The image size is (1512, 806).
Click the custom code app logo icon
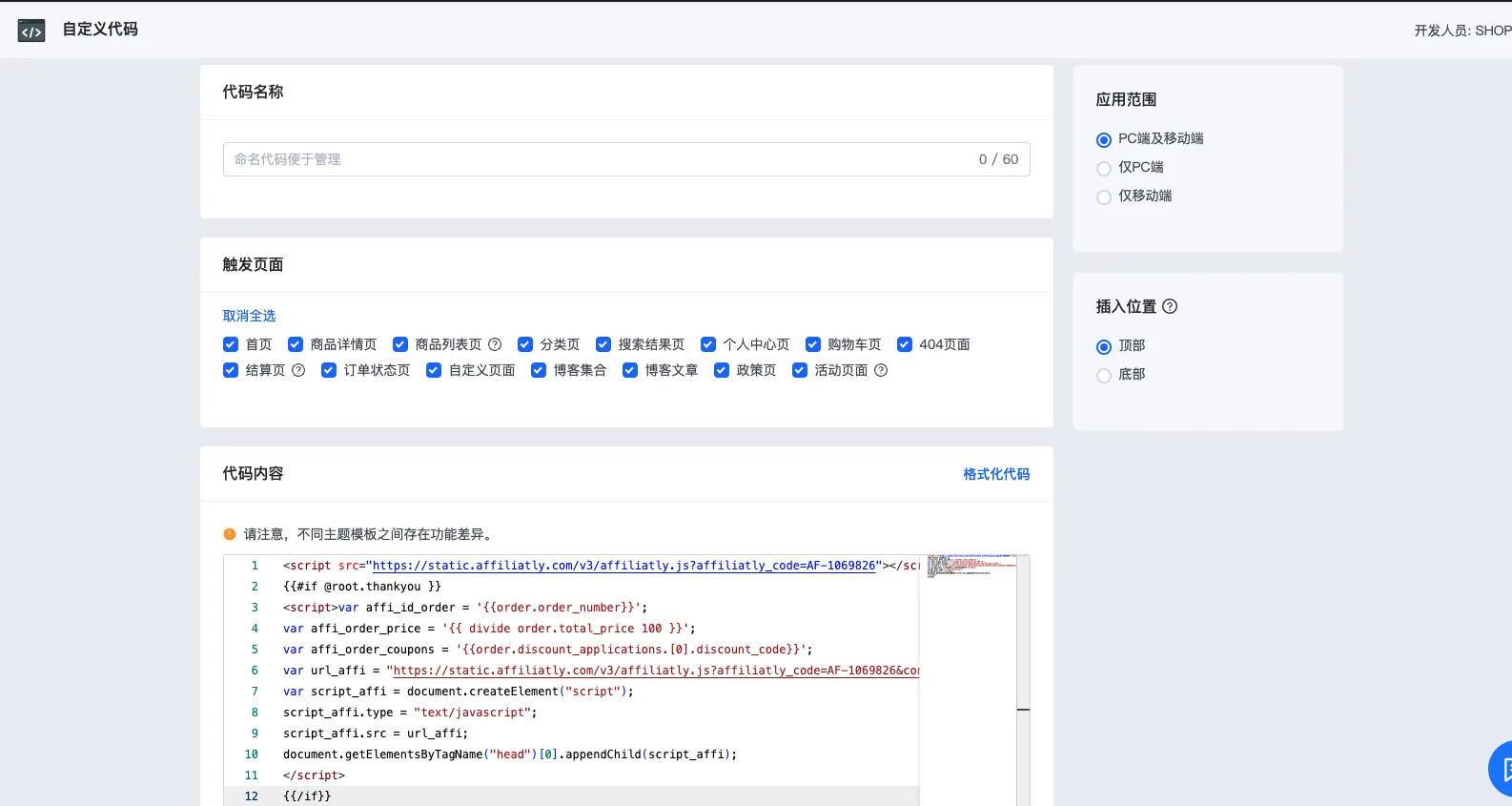coord(31,31)
